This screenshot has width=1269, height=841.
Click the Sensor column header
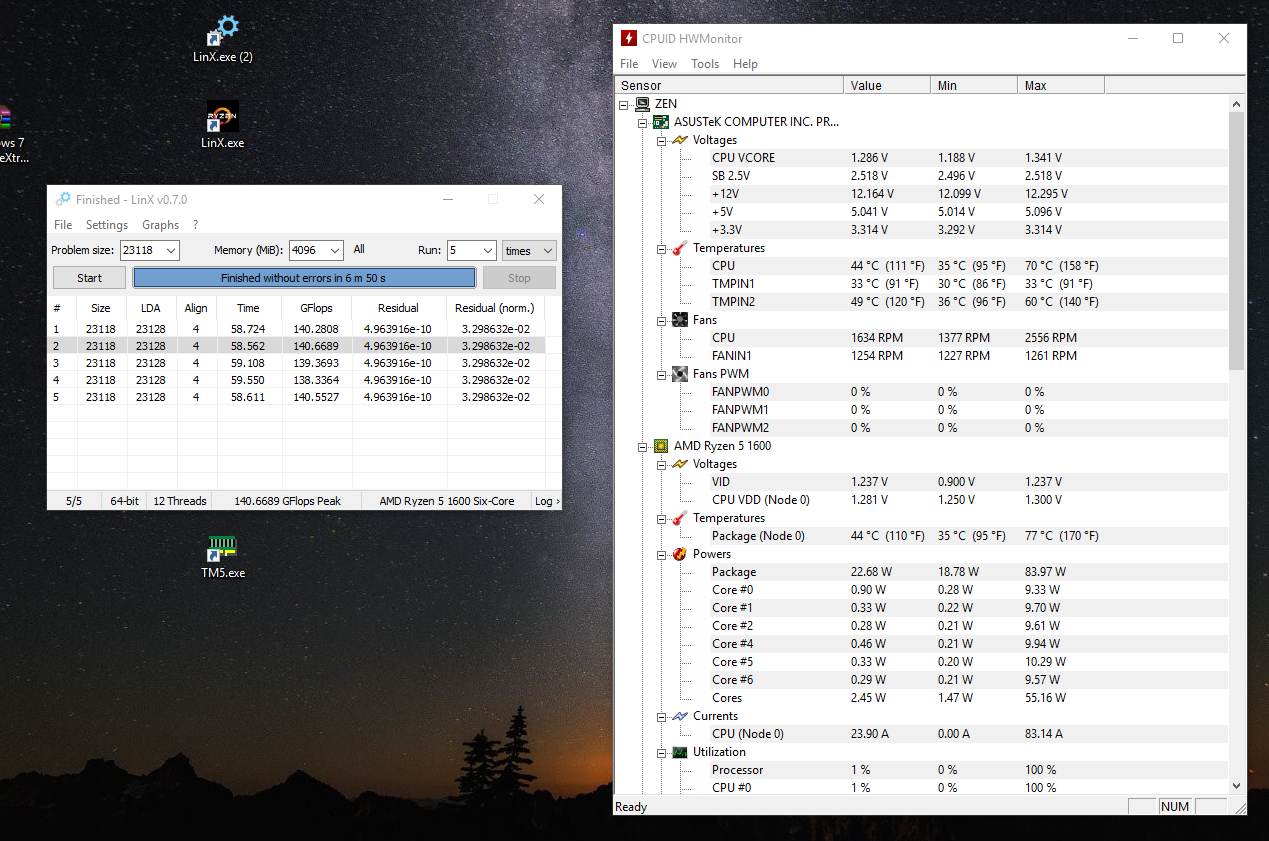(729, 85)
